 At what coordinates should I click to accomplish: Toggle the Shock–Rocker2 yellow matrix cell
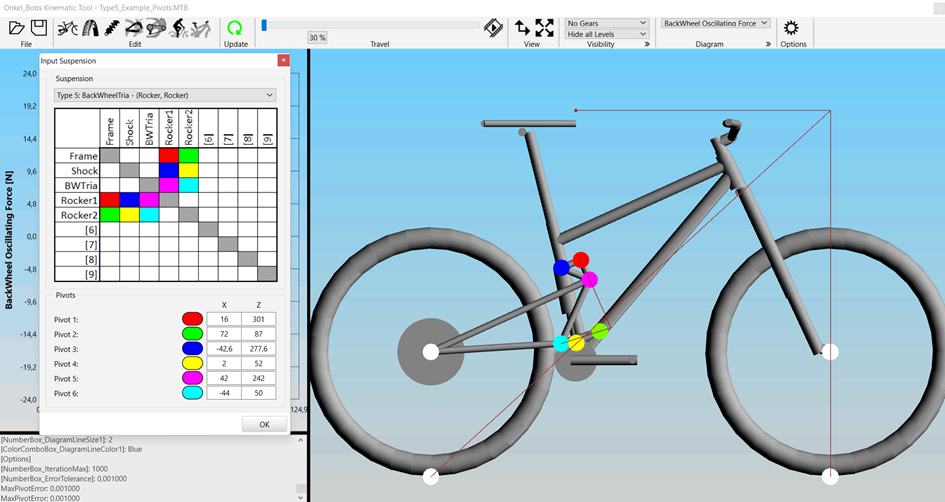click(x=187, y=171)
